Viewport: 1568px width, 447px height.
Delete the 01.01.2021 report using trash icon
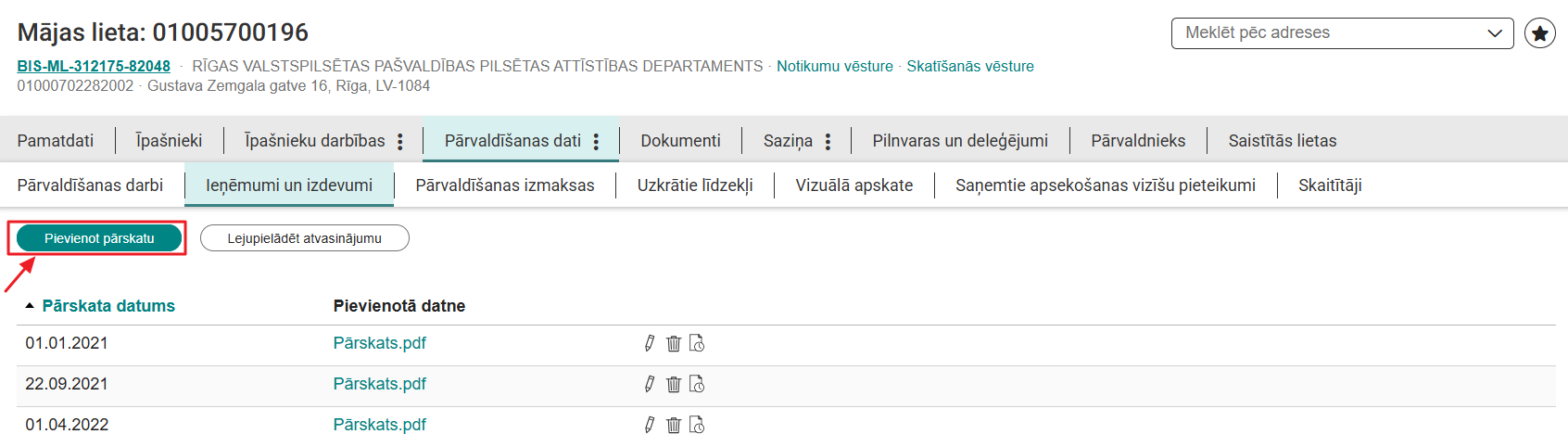point(674,343)
